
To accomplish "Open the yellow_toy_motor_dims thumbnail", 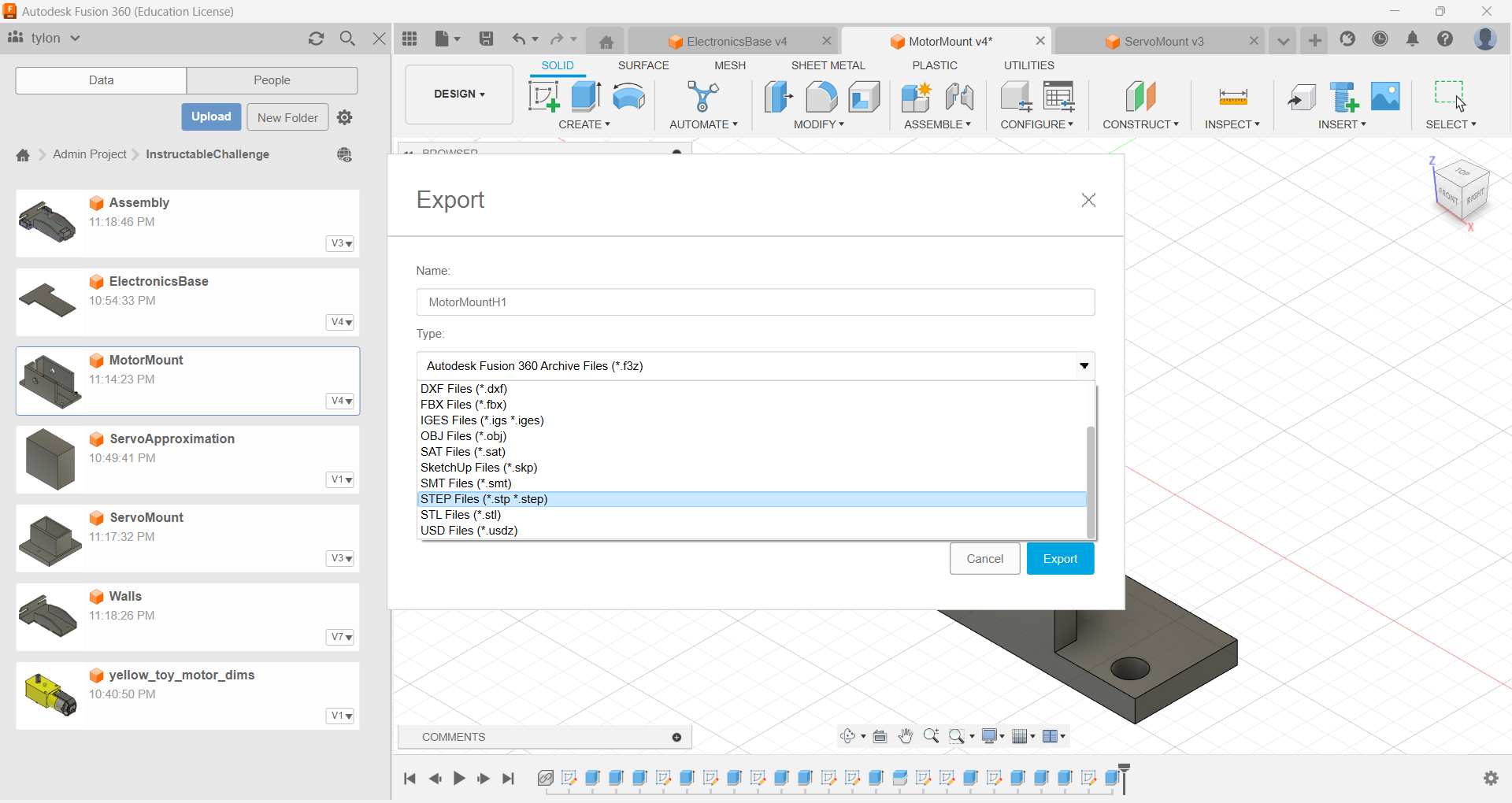I will pos(51,695).
